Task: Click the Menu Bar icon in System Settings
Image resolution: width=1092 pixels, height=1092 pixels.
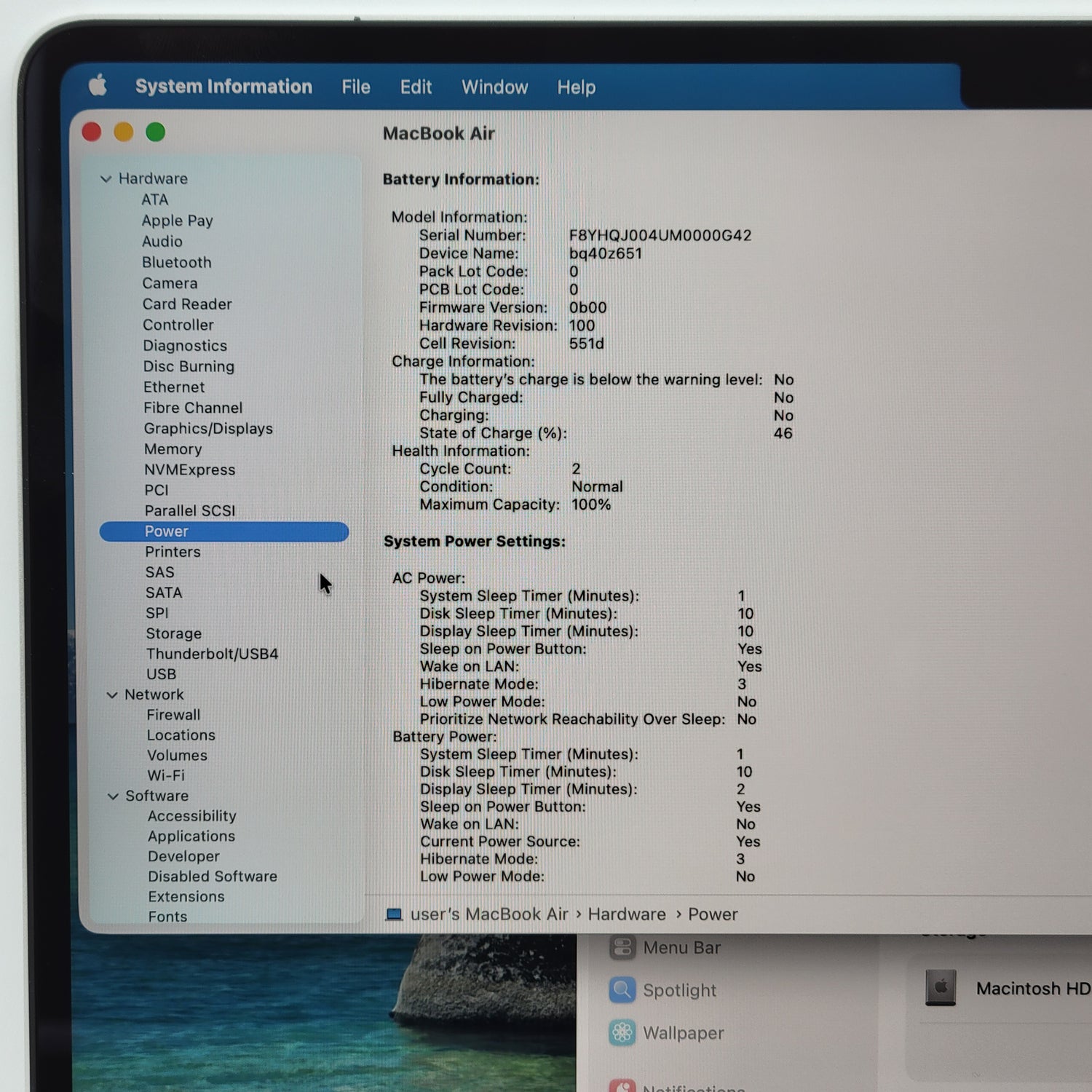Action: [x=622, y=947]
